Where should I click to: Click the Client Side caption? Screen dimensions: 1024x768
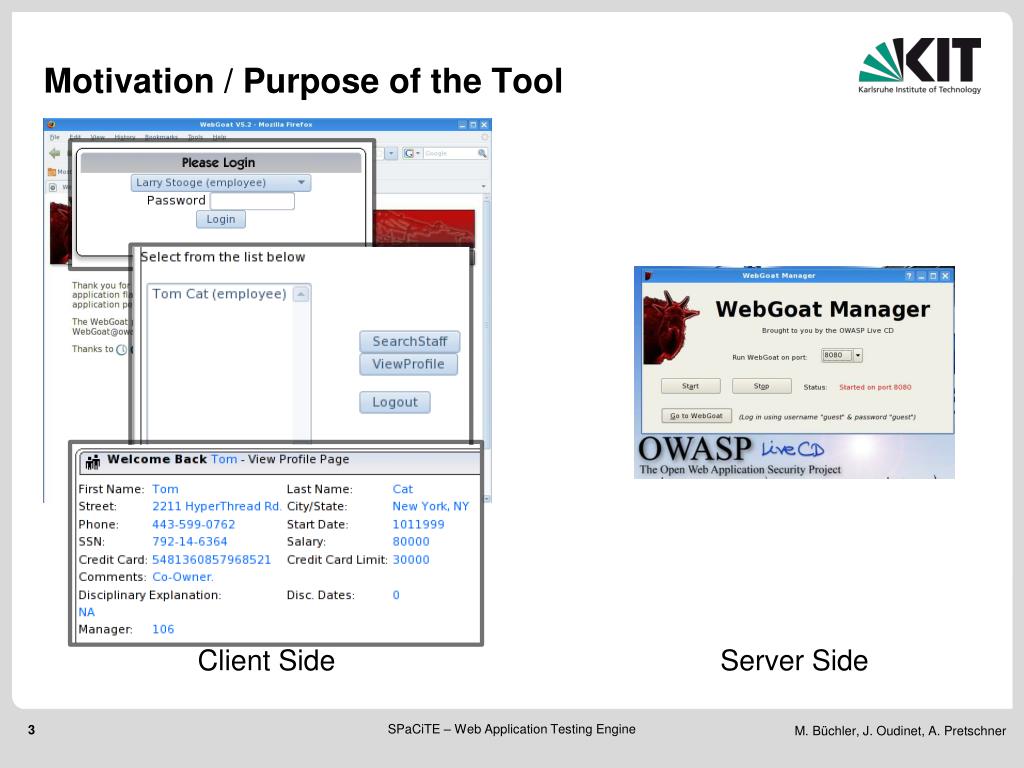tap(266, 661)
